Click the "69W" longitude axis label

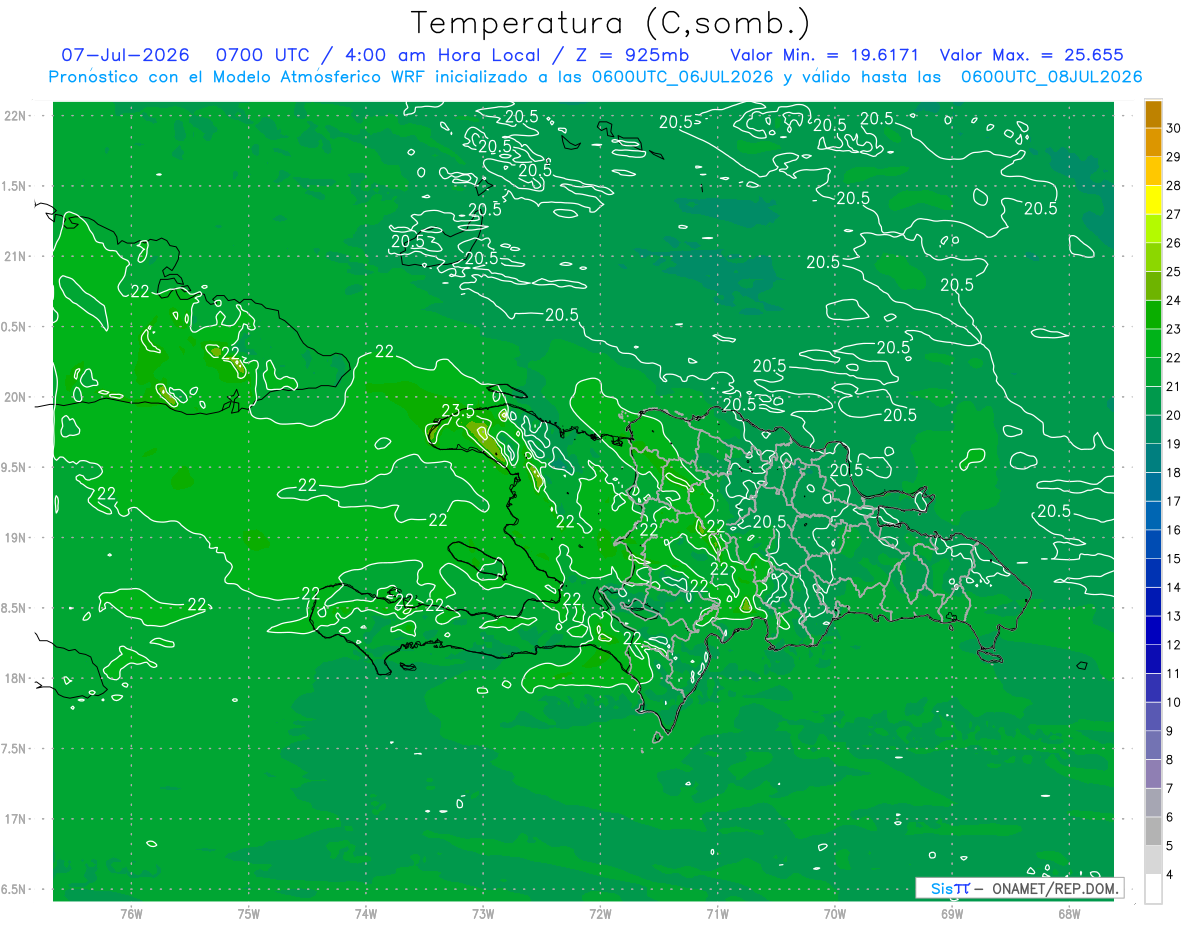tap(951, 913)
